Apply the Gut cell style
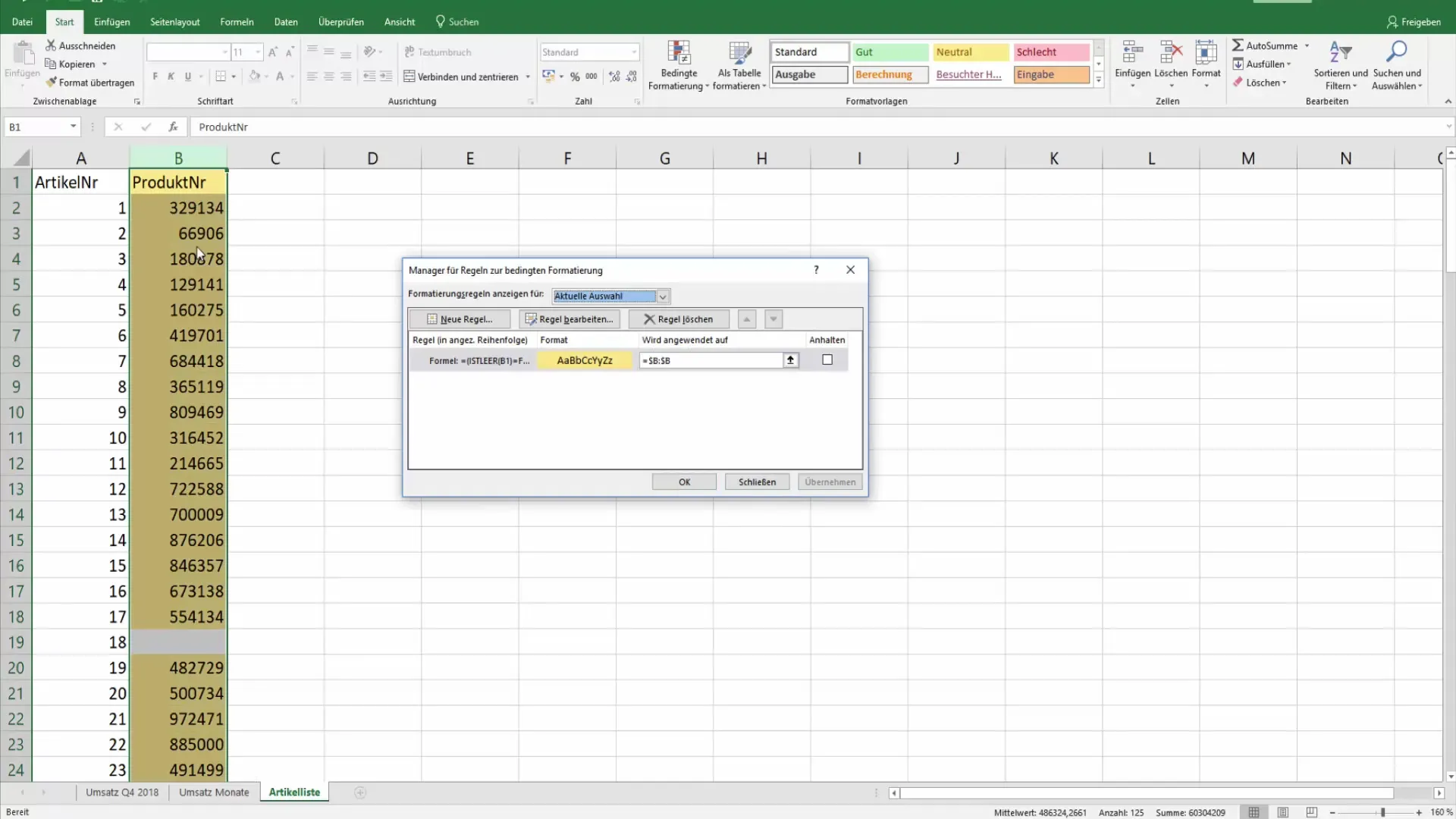Viewport: 1456px width, 819px height. click(x=890, y=52)
